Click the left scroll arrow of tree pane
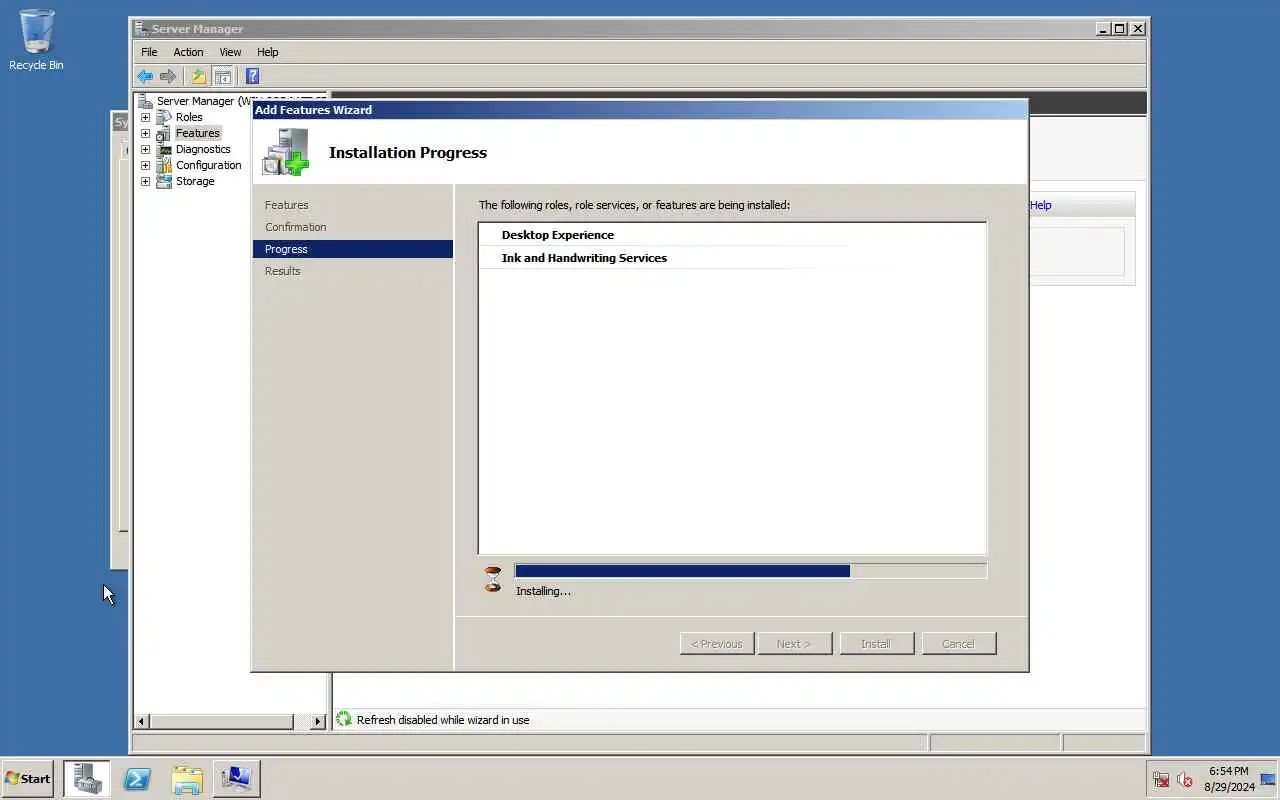This screenshot has width=1280, height=800. click(141, 721)
